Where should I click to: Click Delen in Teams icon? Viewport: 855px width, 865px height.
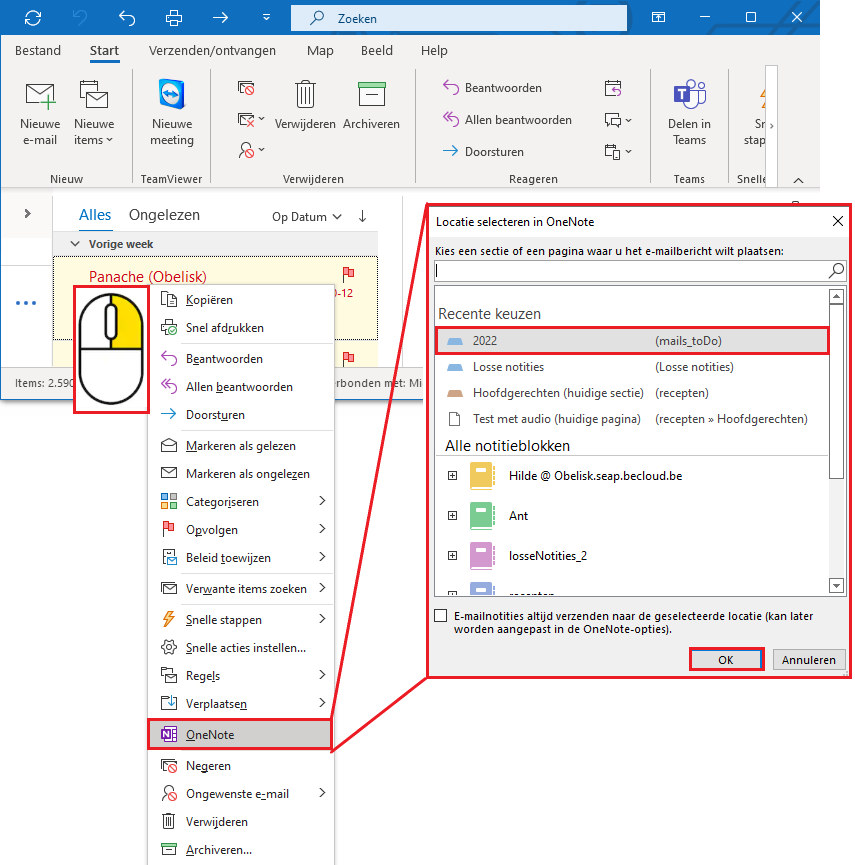pos(689,113)
